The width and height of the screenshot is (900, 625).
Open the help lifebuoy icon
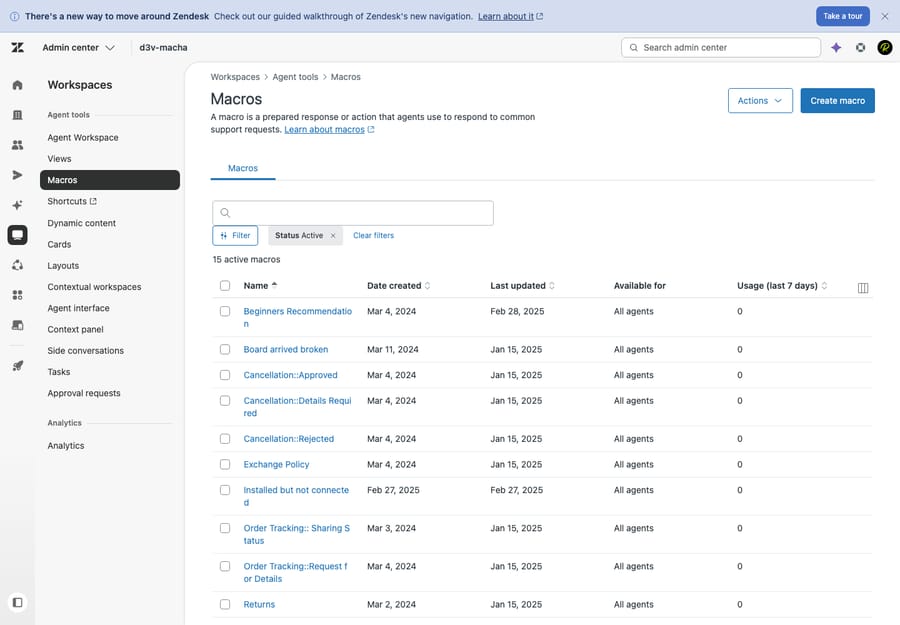(x=860, y=48)
